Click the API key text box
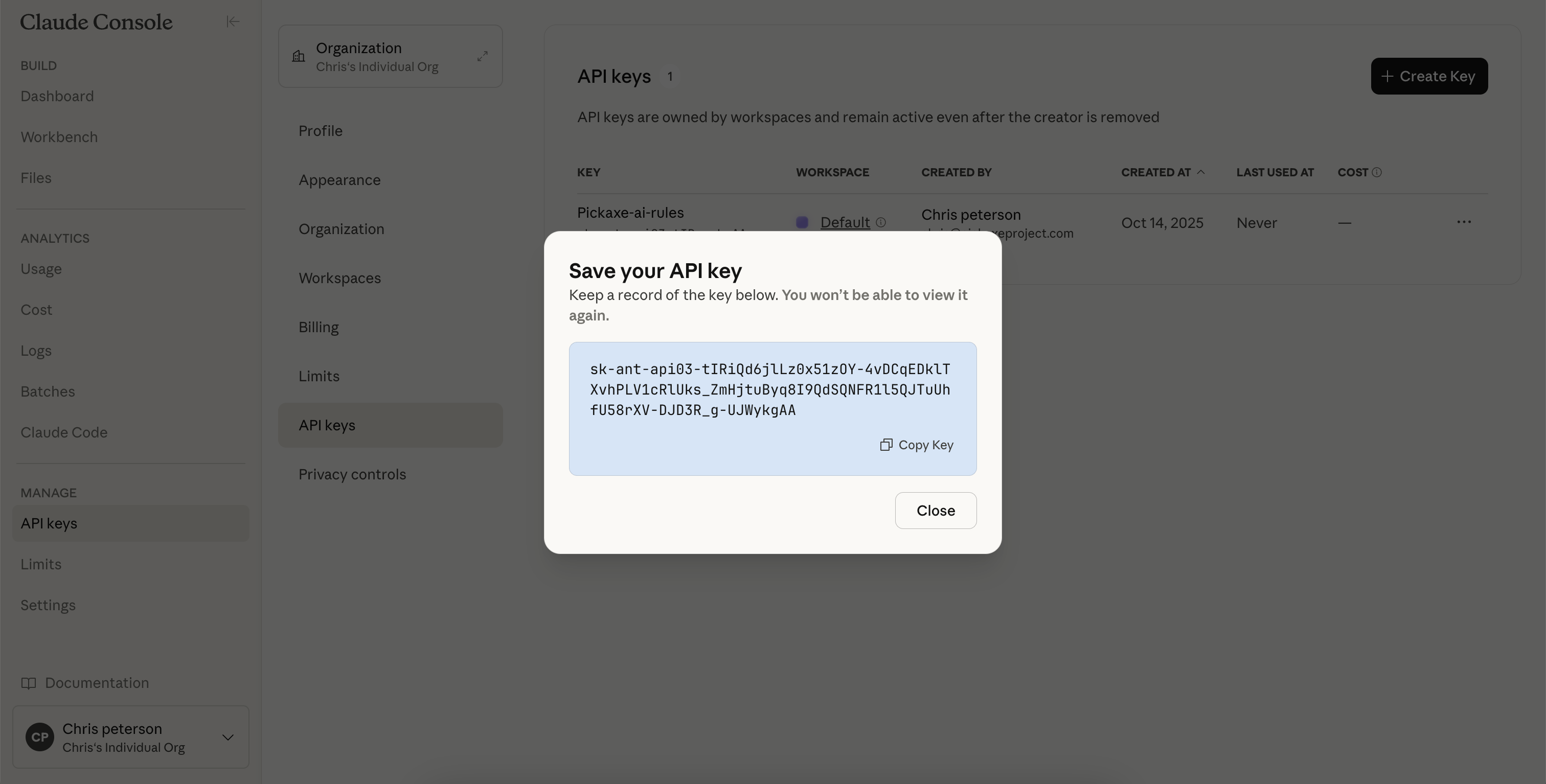Screen dimensions: 1546x784 coord(769,390)
